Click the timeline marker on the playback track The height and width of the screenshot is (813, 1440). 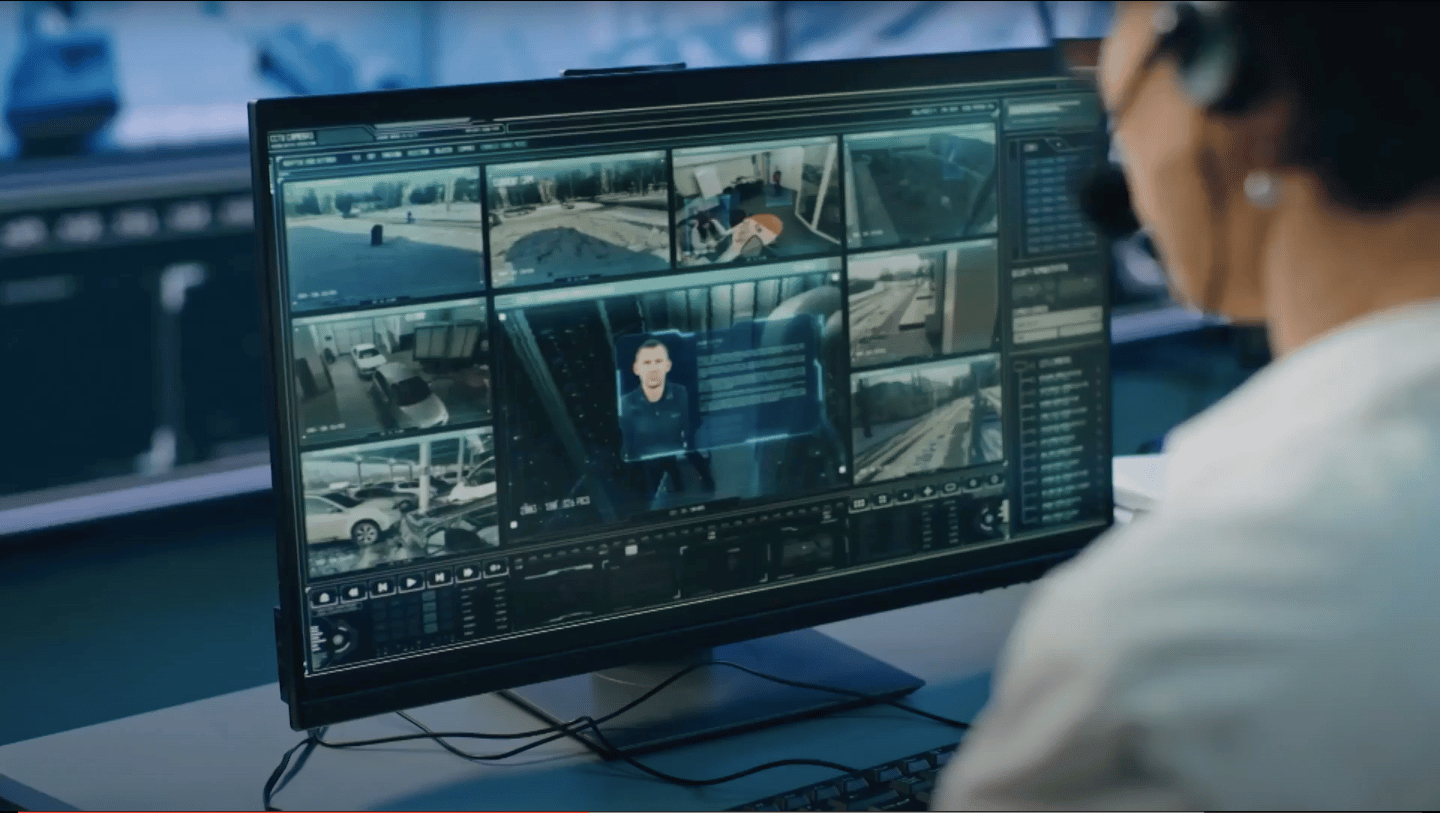[x=631, y=550]
